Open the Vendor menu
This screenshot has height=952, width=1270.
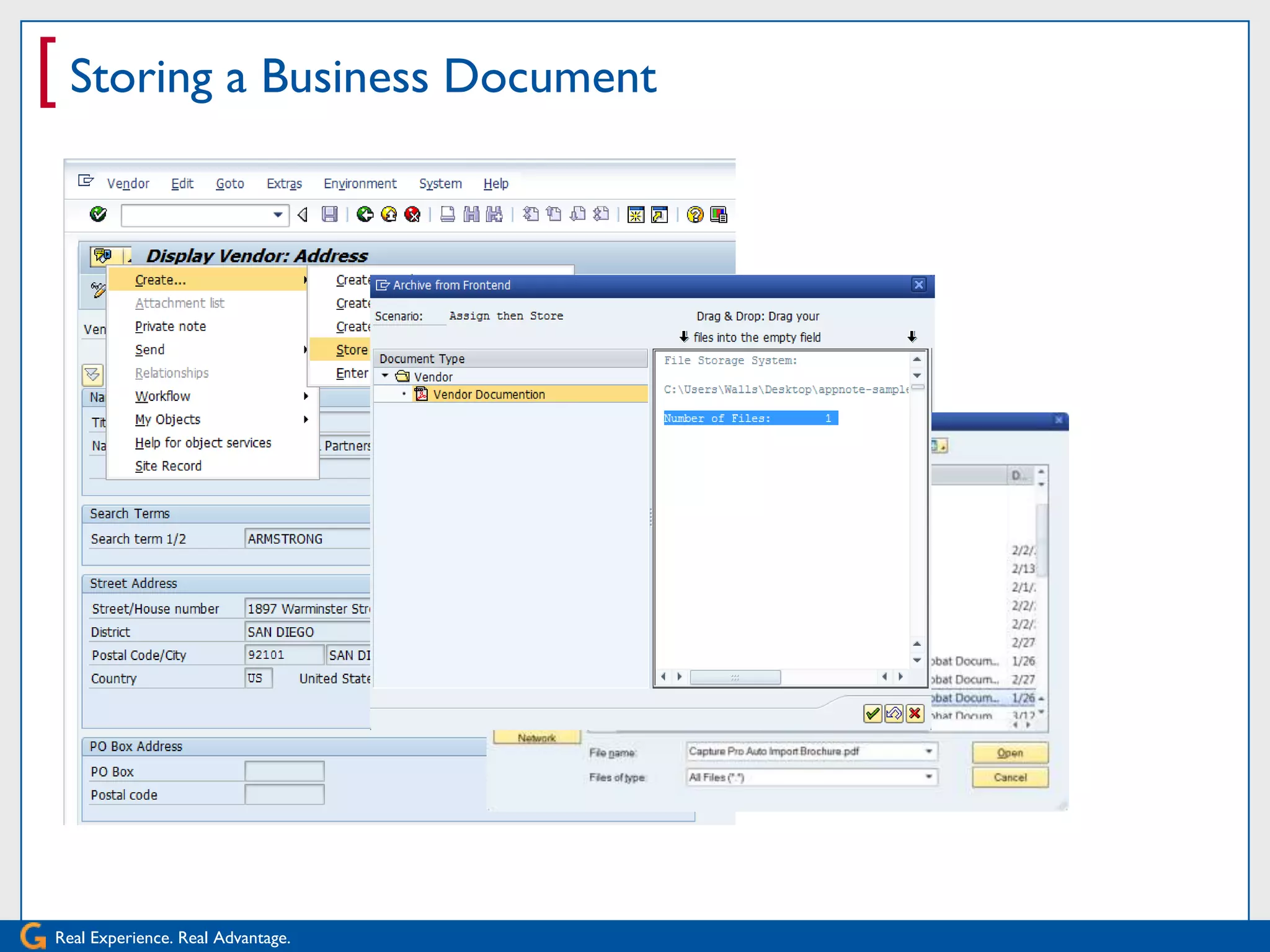(x=128, y=183)
